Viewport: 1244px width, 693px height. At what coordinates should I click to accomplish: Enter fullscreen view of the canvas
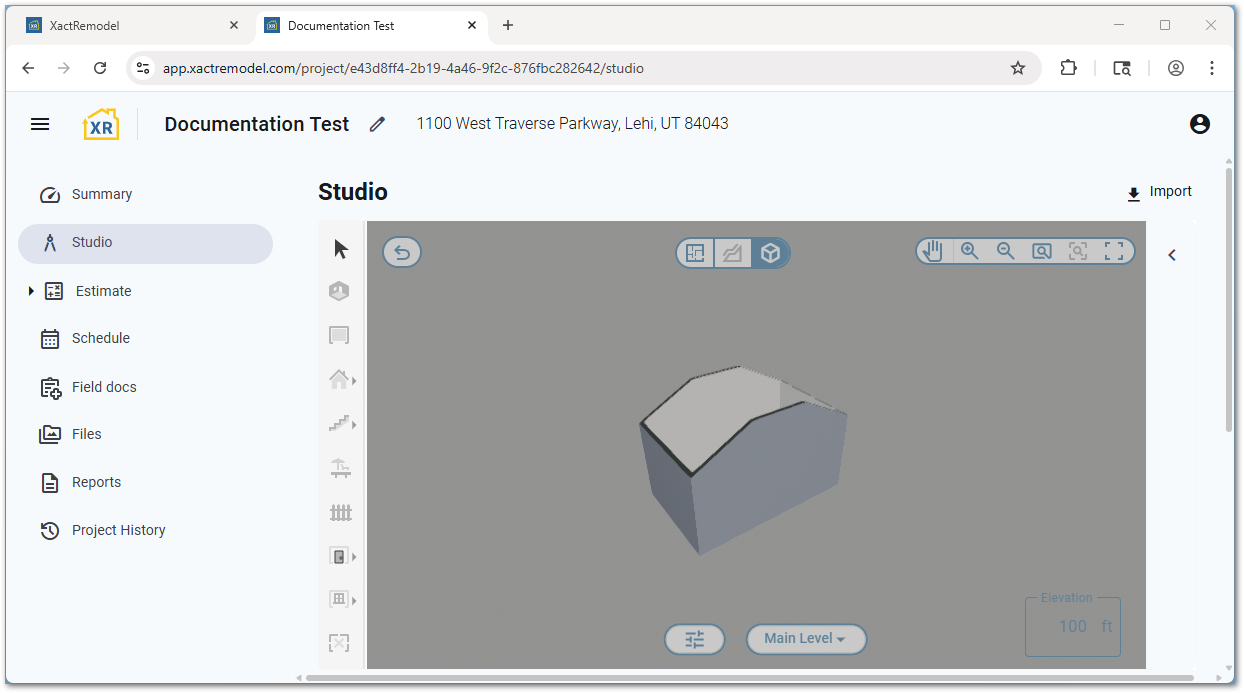point(1114,251)
